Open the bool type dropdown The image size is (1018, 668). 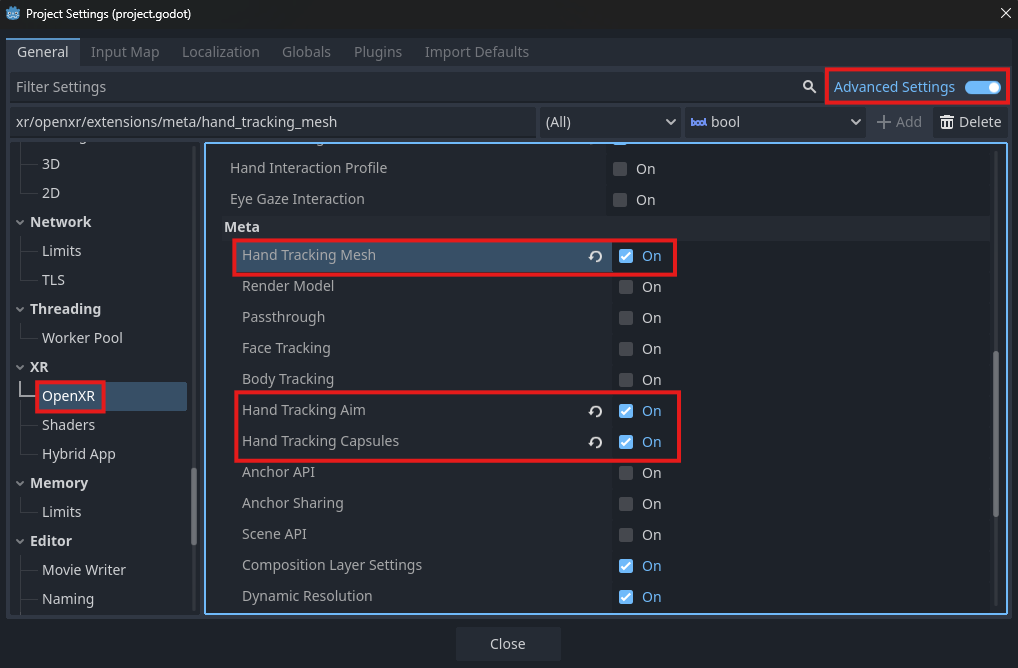775,122
